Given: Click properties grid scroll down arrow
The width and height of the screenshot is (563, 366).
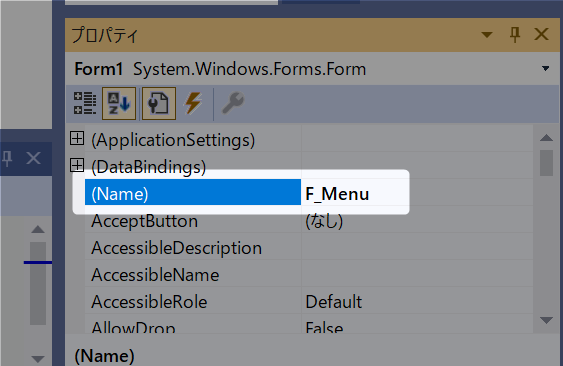Looking at the screenshot, I should (x=546, y=320).
